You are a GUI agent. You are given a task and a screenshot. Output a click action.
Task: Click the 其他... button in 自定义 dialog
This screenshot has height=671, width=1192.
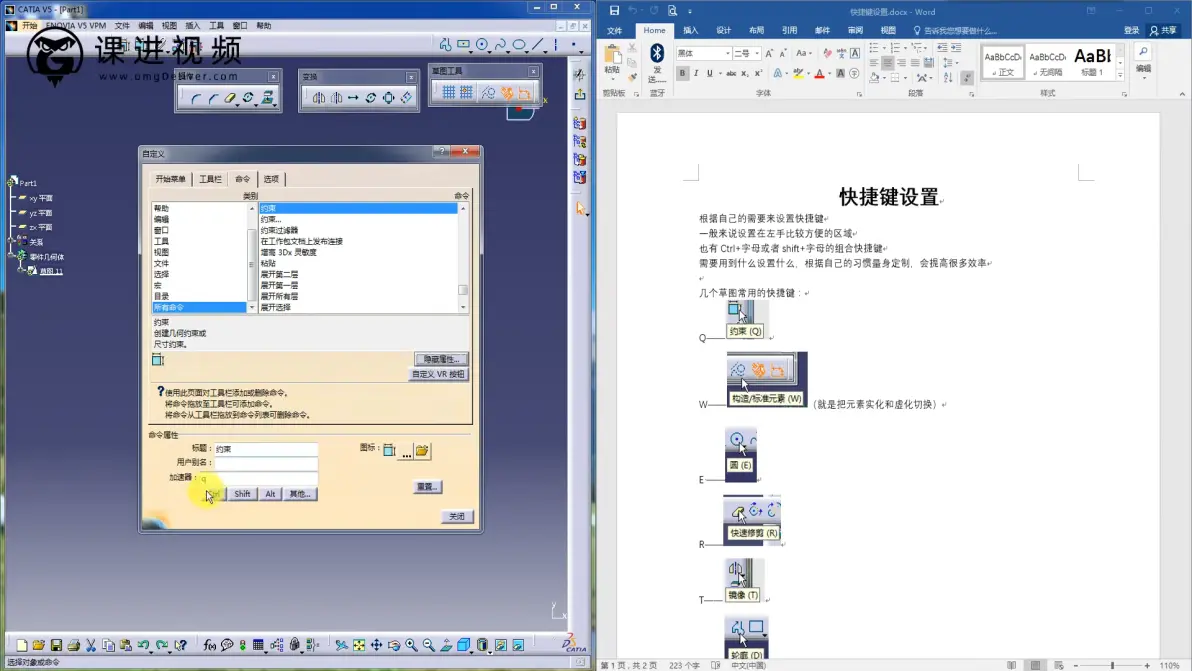pyautogui.click(x=300, y=494)
